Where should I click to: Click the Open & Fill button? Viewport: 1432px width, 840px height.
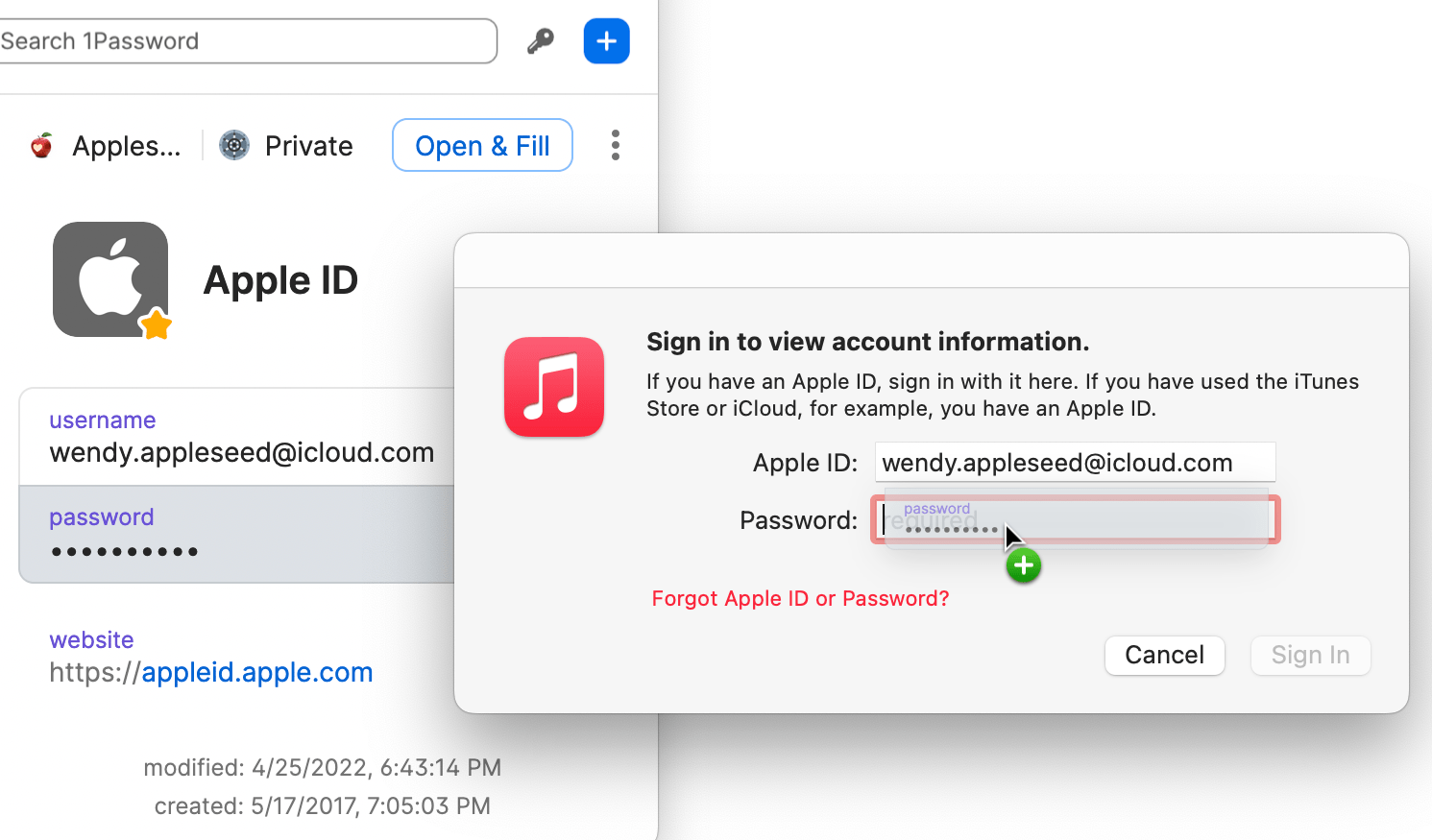point(482,145)
